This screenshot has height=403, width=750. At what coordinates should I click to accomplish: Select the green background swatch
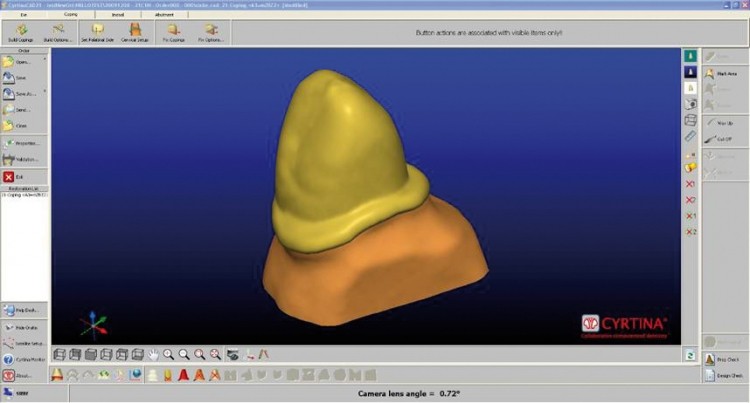click(x=690, y=56)
